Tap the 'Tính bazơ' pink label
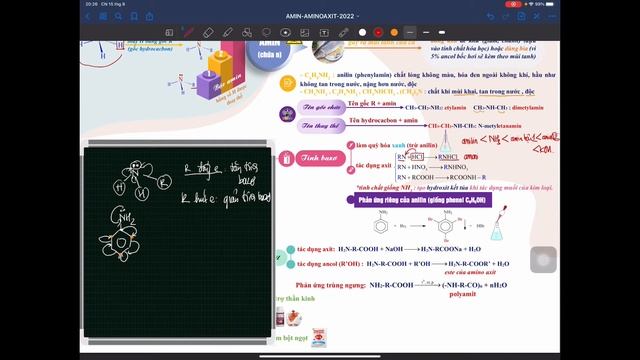The width and height of the screenshot is (640, 360). point(320,158)
